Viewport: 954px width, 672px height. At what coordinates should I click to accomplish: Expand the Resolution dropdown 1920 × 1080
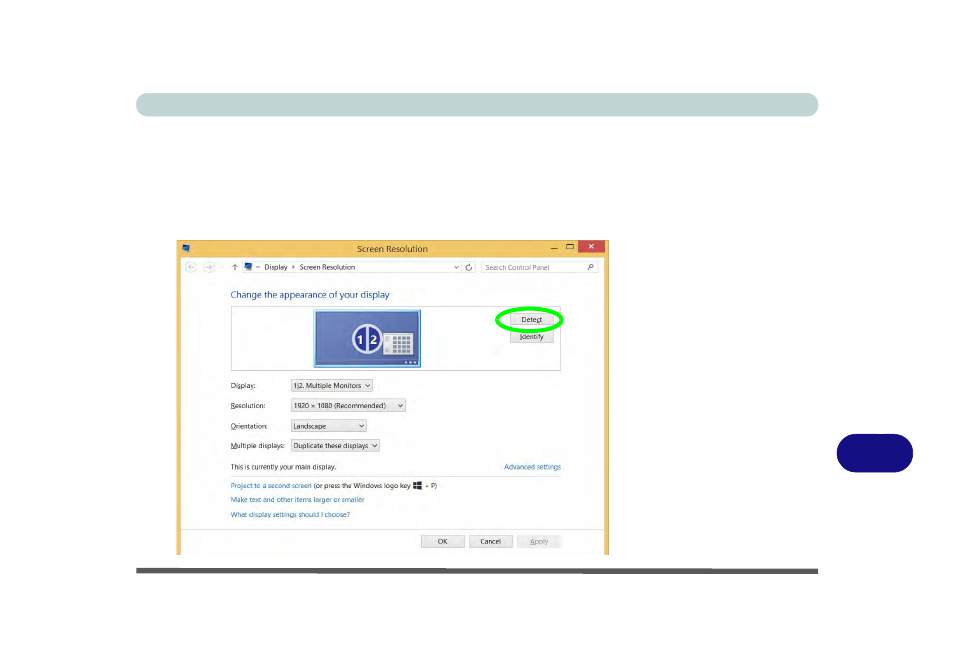348,406
